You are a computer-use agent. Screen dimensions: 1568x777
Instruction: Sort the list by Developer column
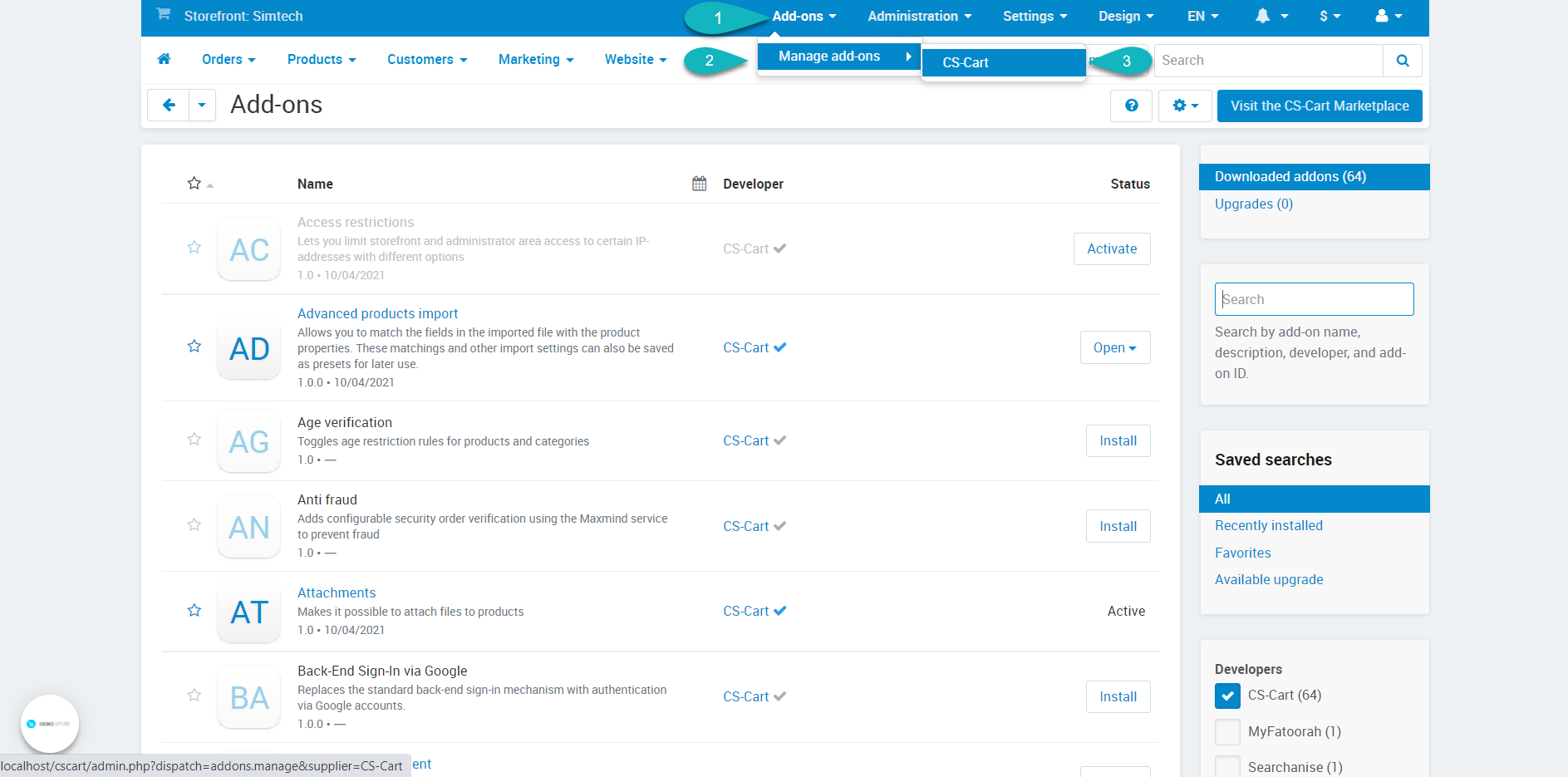[x=753, y=184]
